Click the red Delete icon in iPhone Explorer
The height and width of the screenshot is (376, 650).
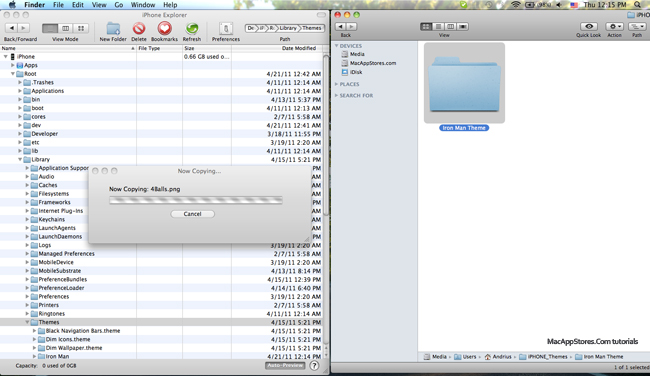pyautogui.click(x=139, y=29)
